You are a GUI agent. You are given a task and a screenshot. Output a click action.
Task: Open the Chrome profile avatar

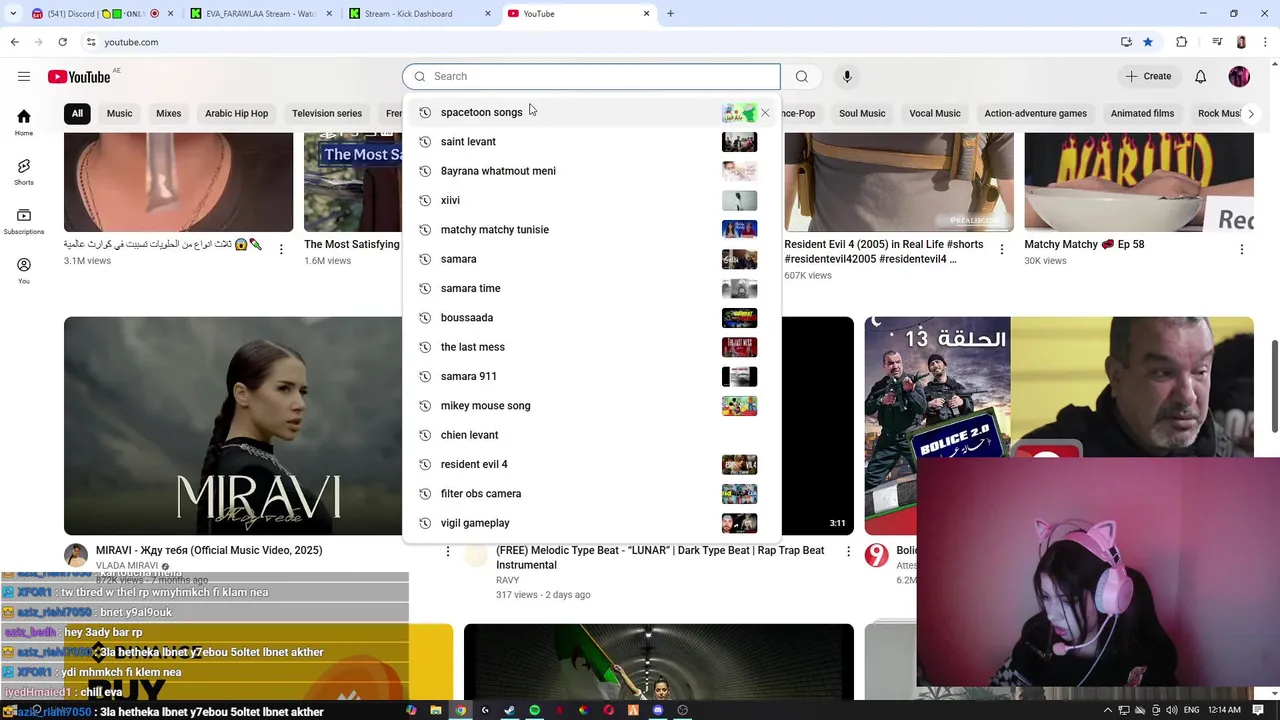click(1241, 42)
